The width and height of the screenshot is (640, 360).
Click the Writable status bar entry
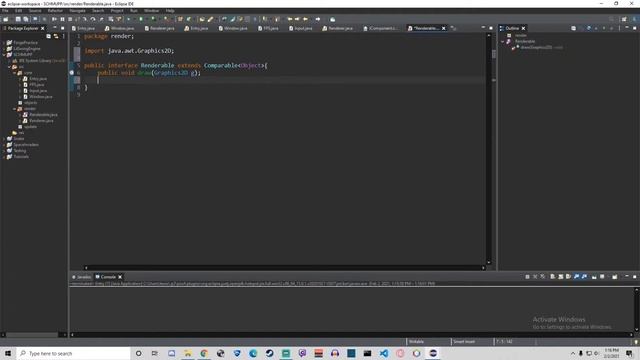416,342
